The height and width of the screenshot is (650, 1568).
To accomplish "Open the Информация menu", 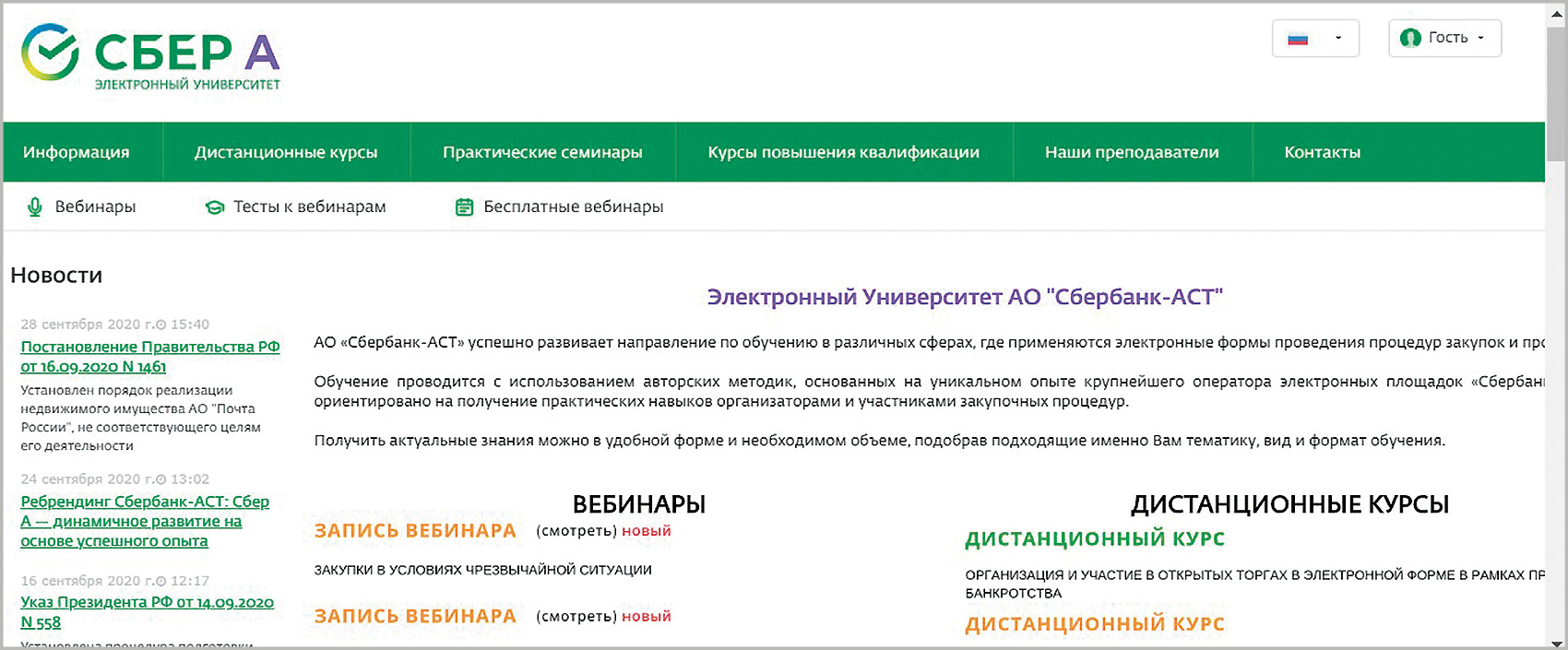I will pyautogui.click(x=77, y=152).
